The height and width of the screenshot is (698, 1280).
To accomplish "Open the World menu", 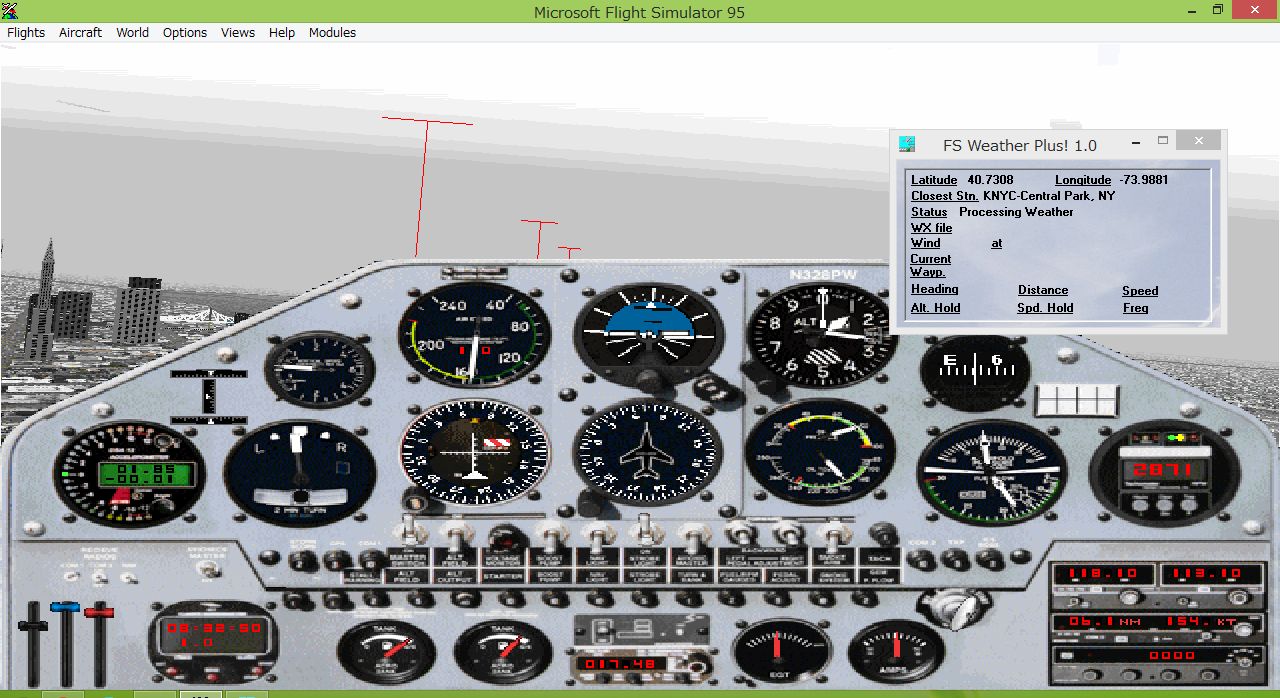I will coord(132,32).
